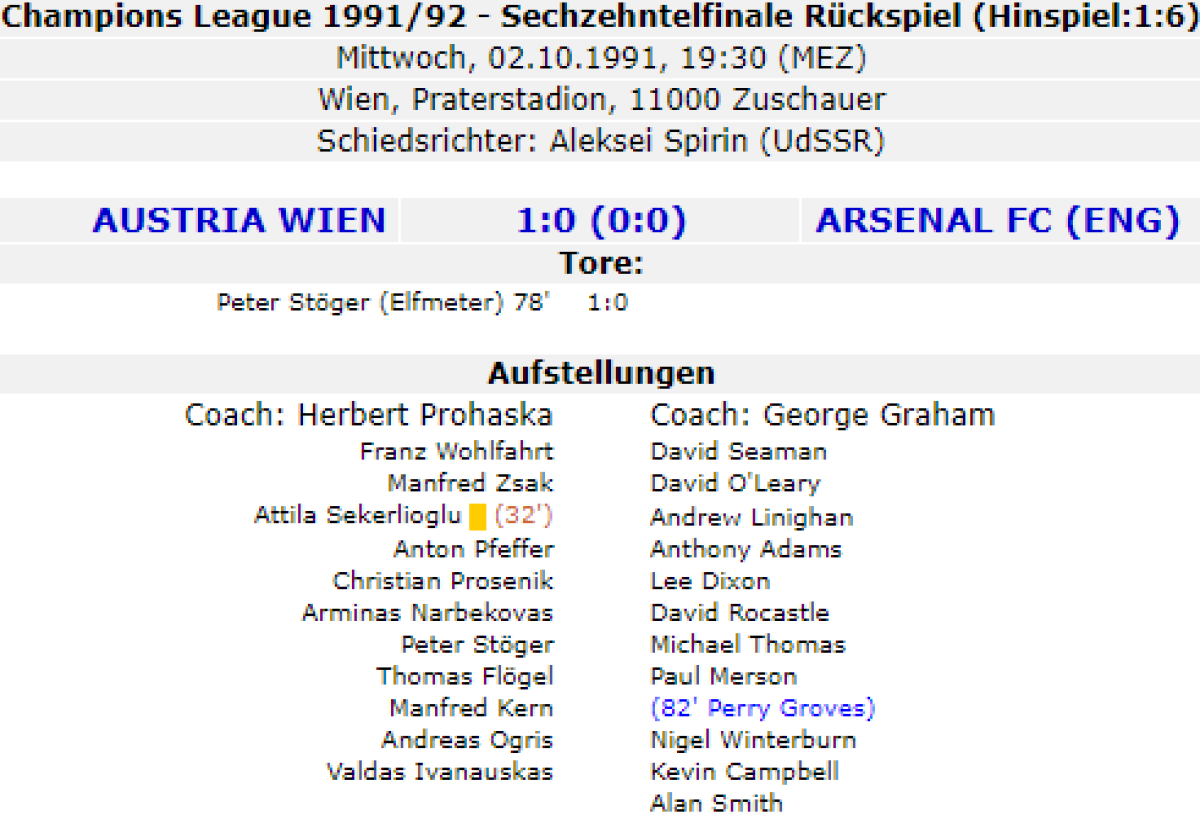The image size is (1200, 819).
Task: Click referee Aleksei Spirin line
Action: pyautogui.click(x=601, y=141)
